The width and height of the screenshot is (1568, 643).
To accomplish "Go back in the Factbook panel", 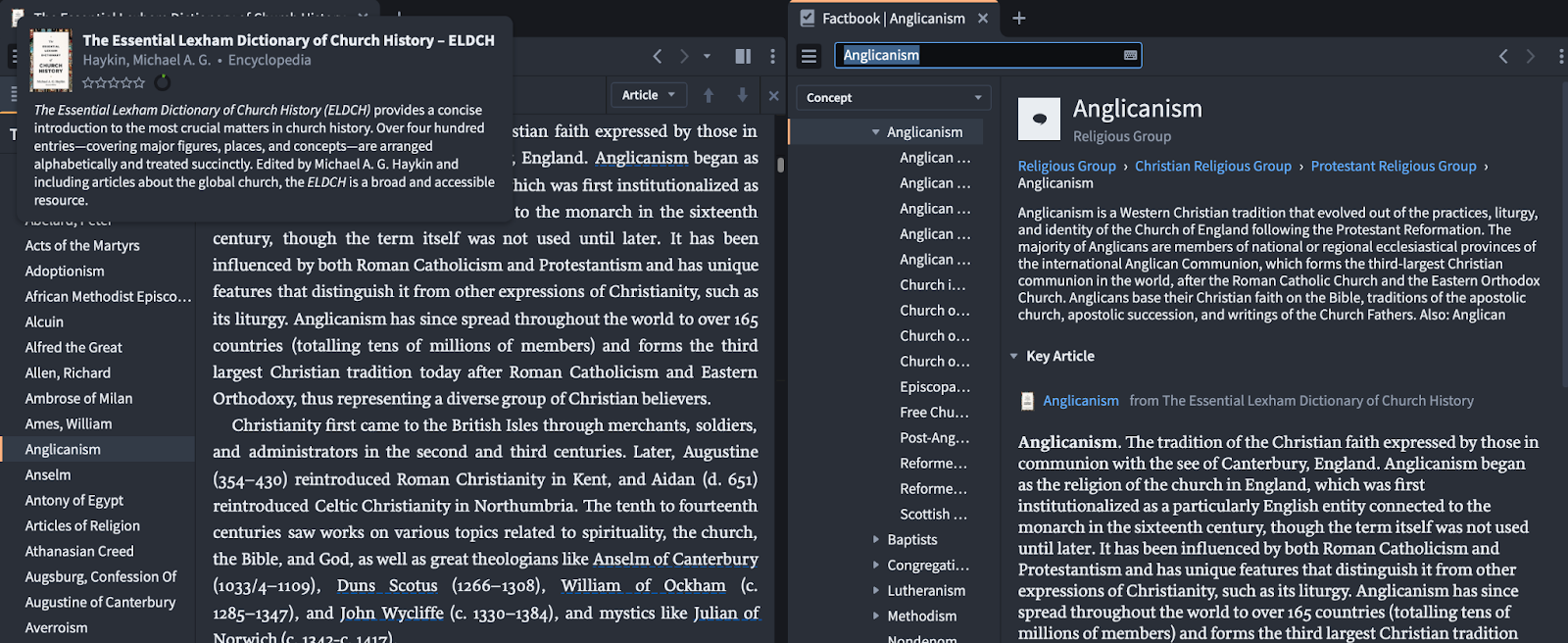I will (x=1503, y=56).
